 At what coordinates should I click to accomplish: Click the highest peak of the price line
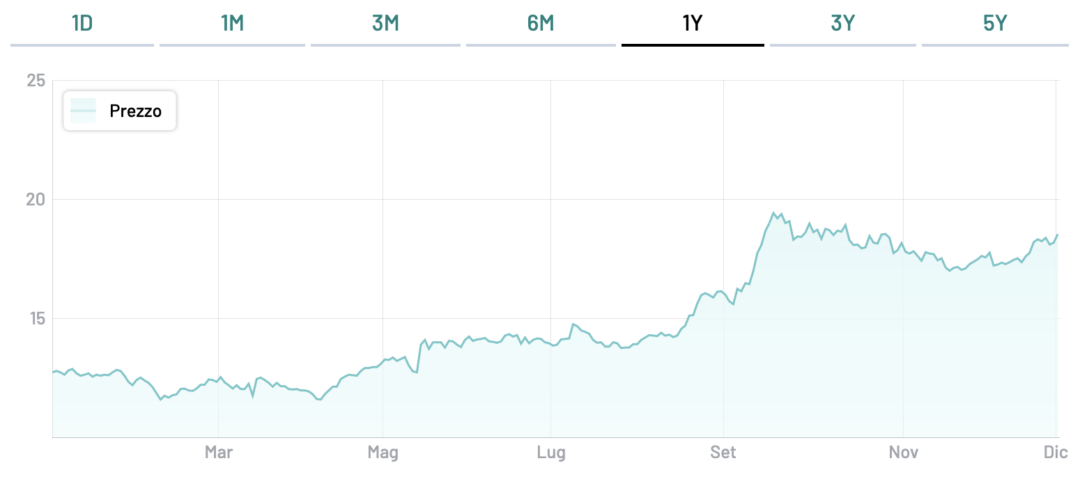pyautogui.click(x=773, y=213)
